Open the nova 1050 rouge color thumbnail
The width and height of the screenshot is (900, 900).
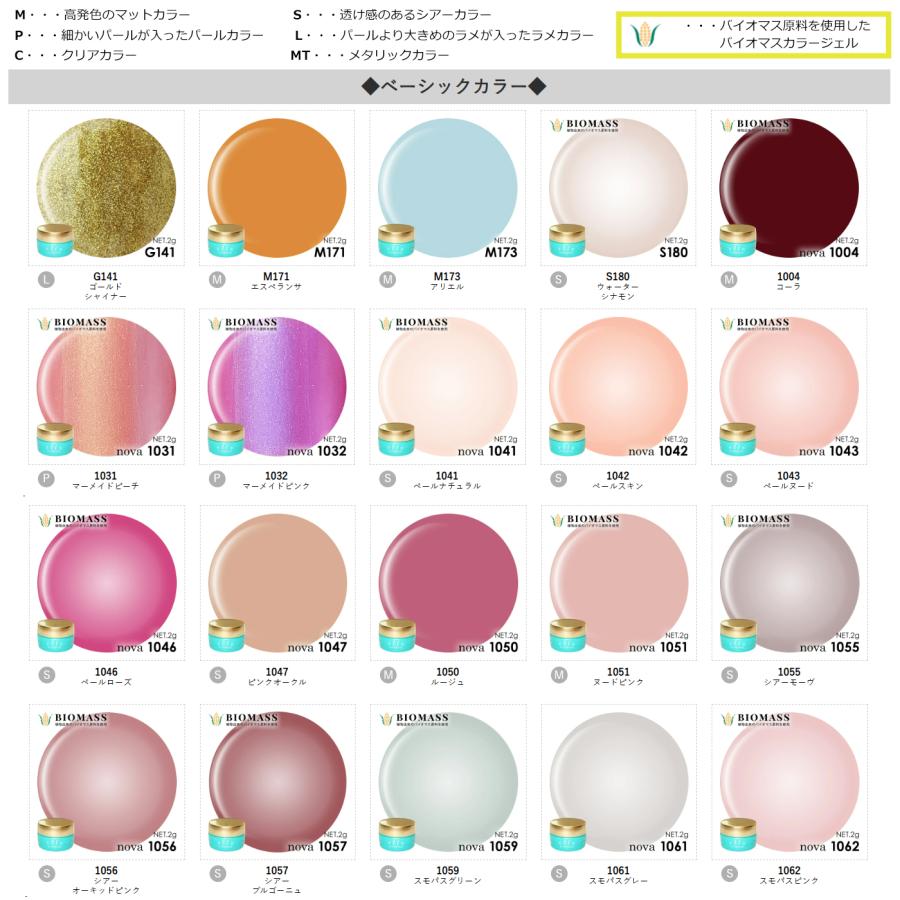(x=448, y=583)
